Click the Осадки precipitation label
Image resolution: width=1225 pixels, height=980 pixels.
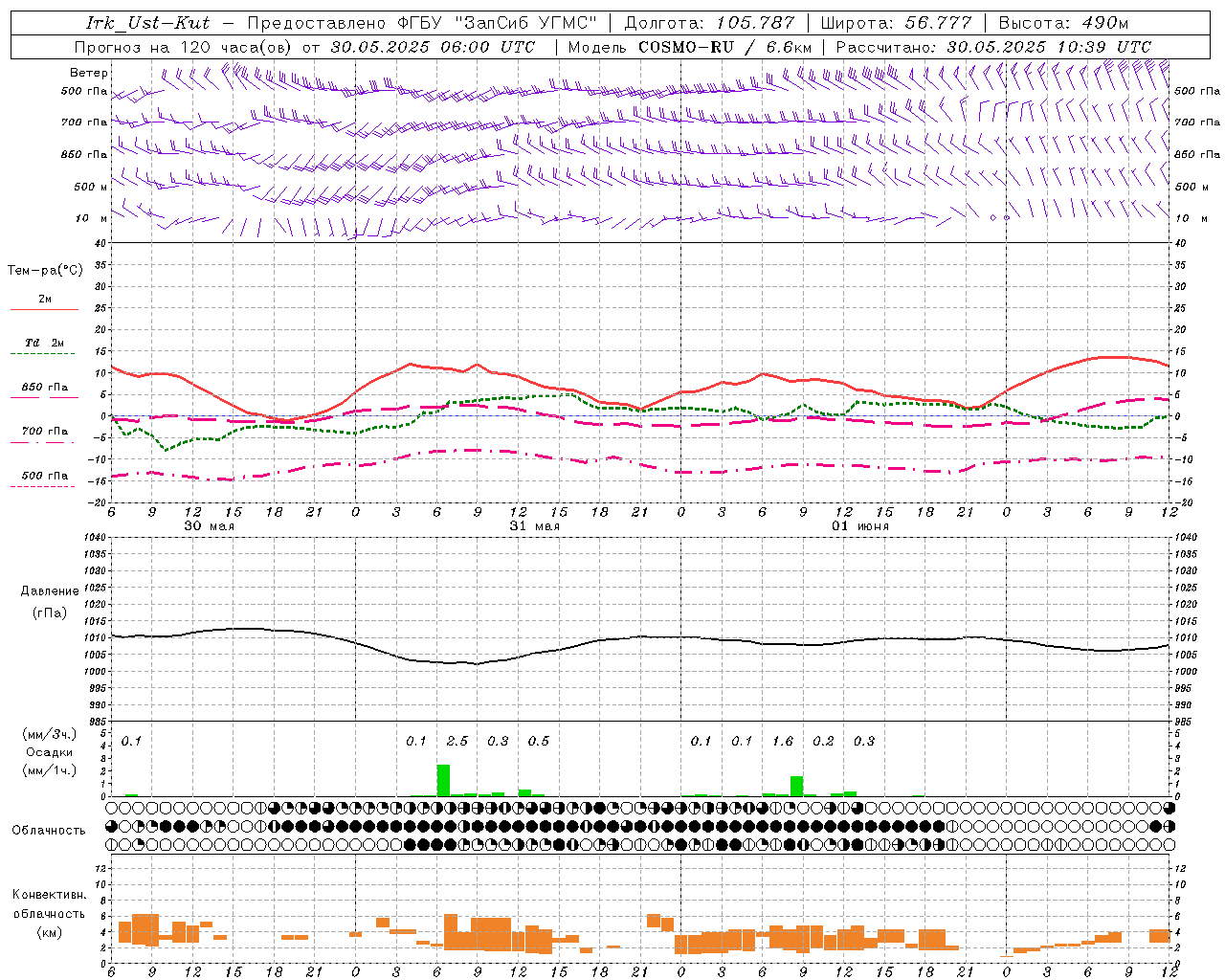click(49, 752)
